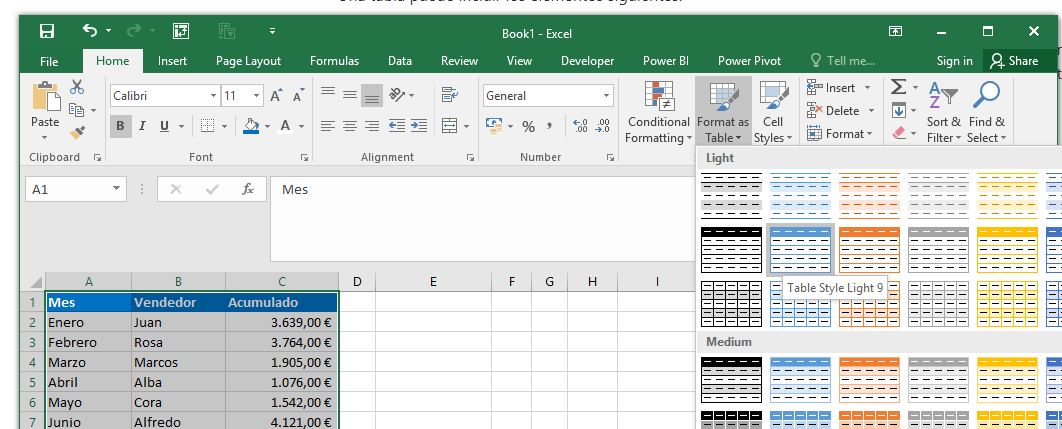Align text left in Alignment group
The image size is (1062, 429).
328,126
